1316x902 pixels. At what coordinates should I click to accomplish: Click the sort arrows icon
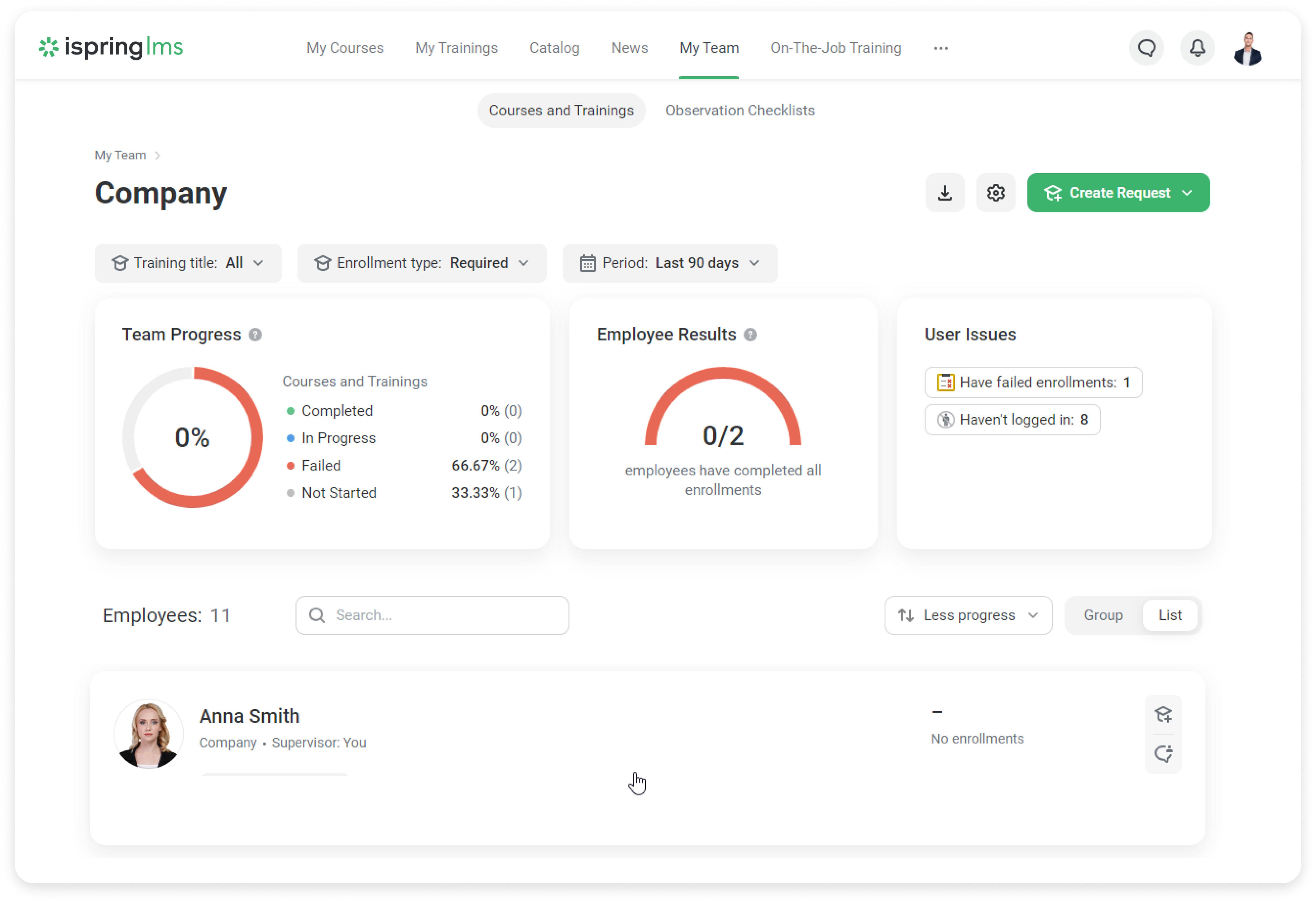[x=906, y=615]
